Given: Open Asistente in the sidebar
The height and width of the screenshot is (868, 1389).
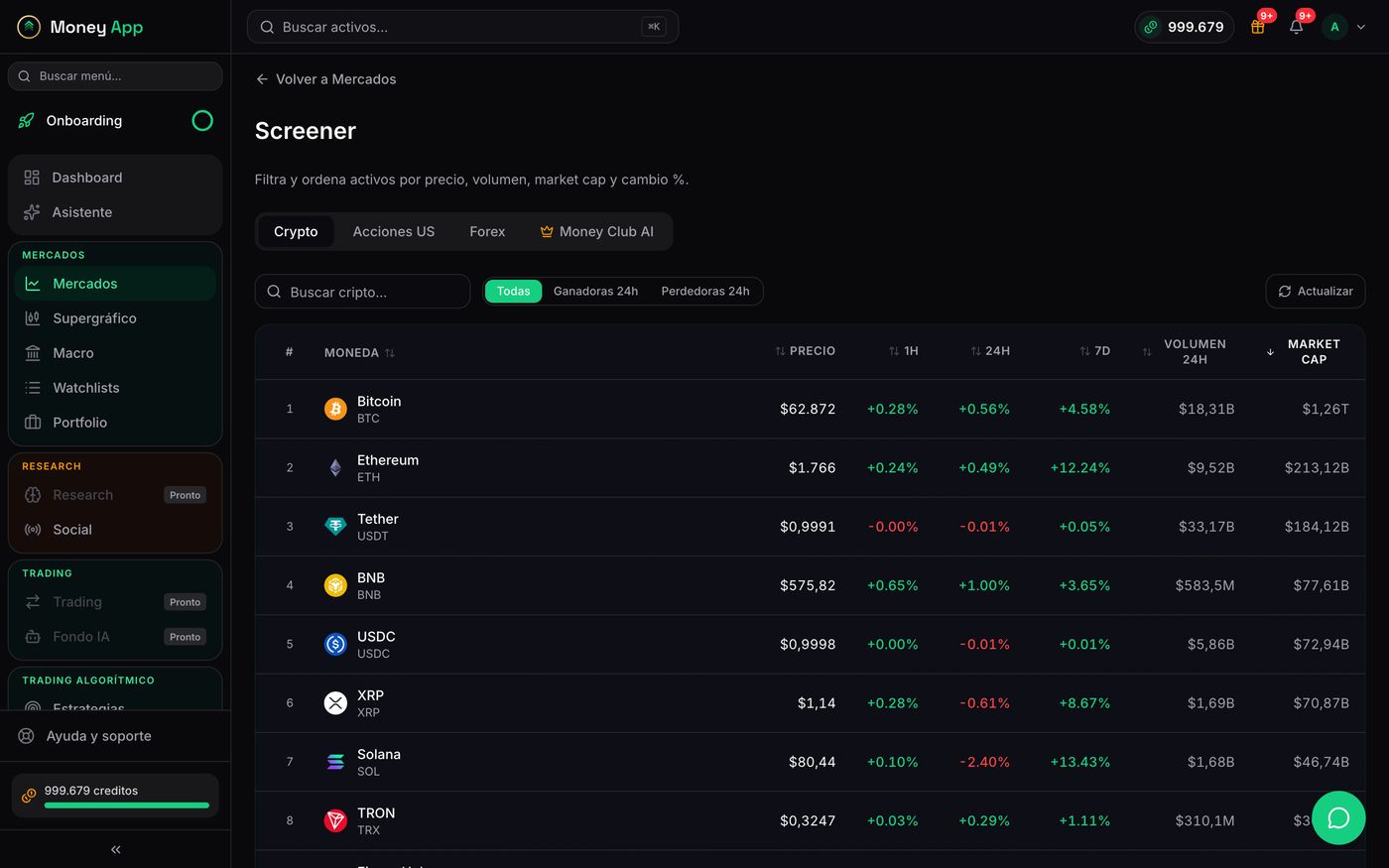Looking at the screenshot, I should click(x=115, y=212).
